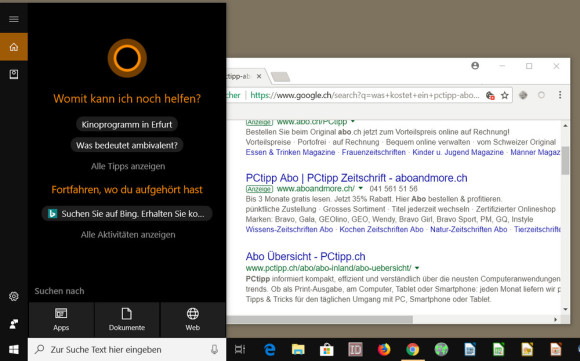Select Cortana Home icon in sidebar

pyautogui.click(x=14, y=47)
